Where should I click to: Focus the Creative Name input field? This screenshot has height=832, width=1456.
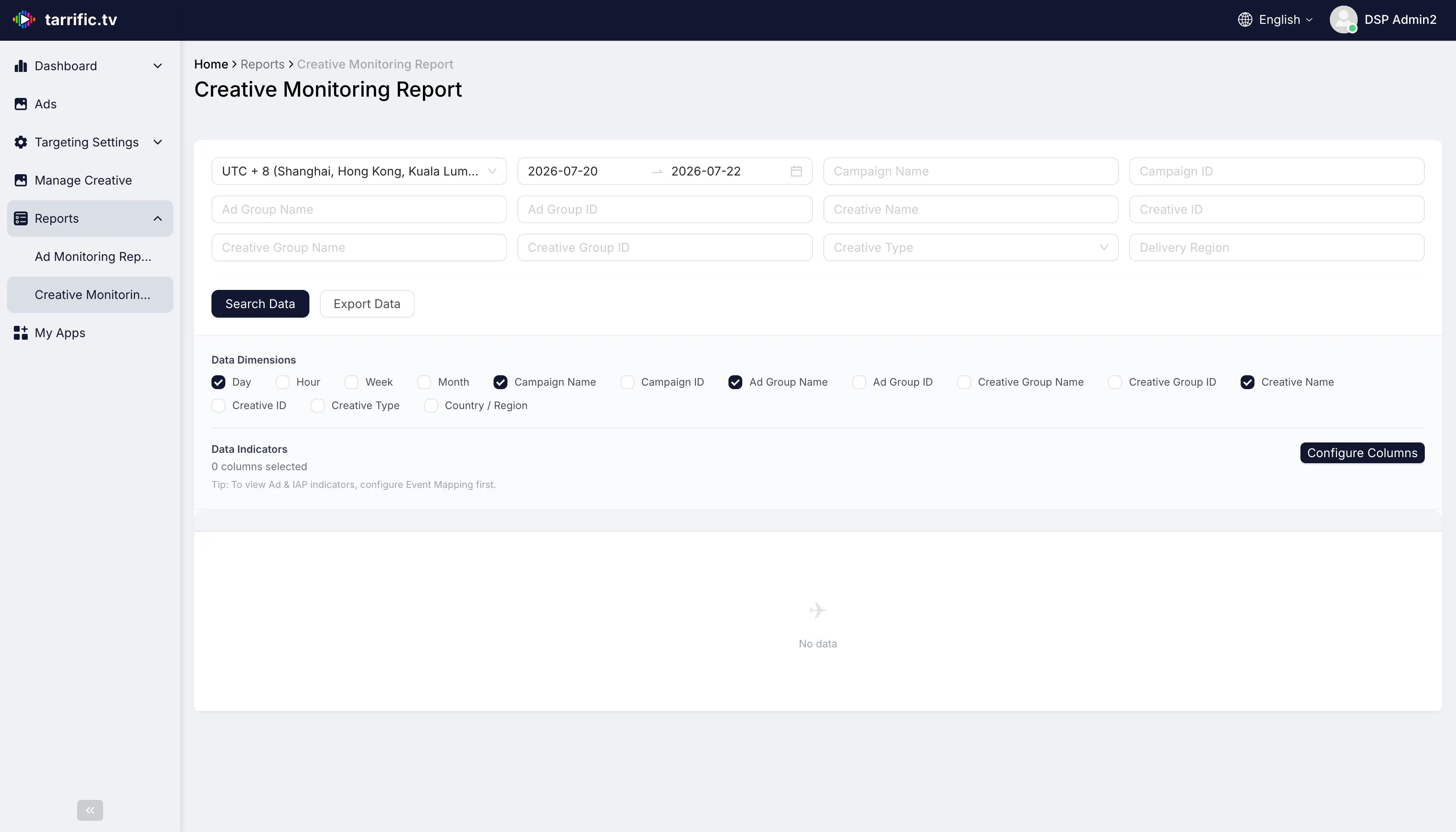click(x=970, y=209)
